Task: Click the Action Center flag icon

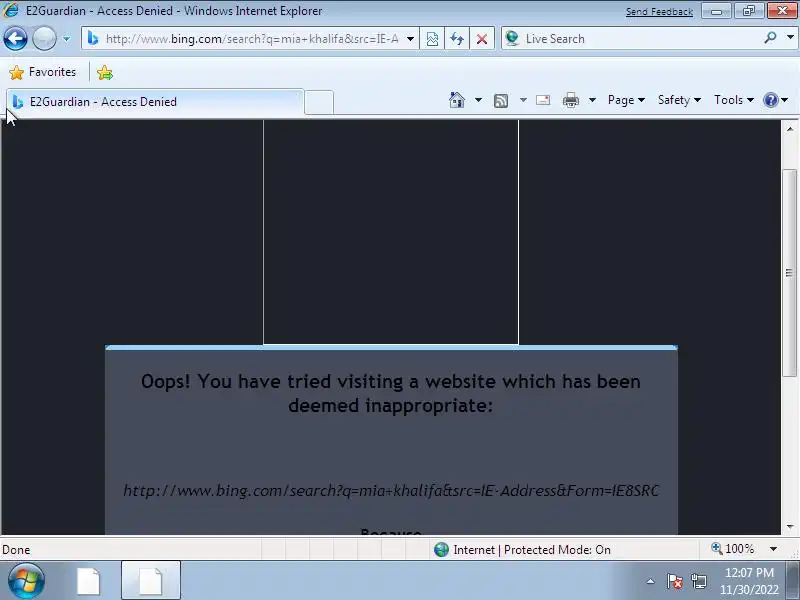Action: tap(674, 581)
